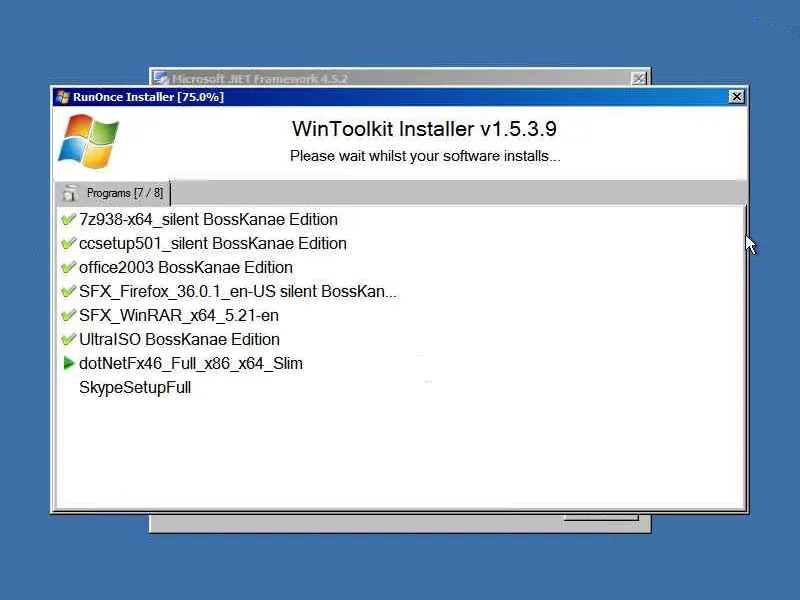Click the checkmark next to UltraISO BossKanae Edition
Viewport: 800px width, 600px height.
[68, 339]
